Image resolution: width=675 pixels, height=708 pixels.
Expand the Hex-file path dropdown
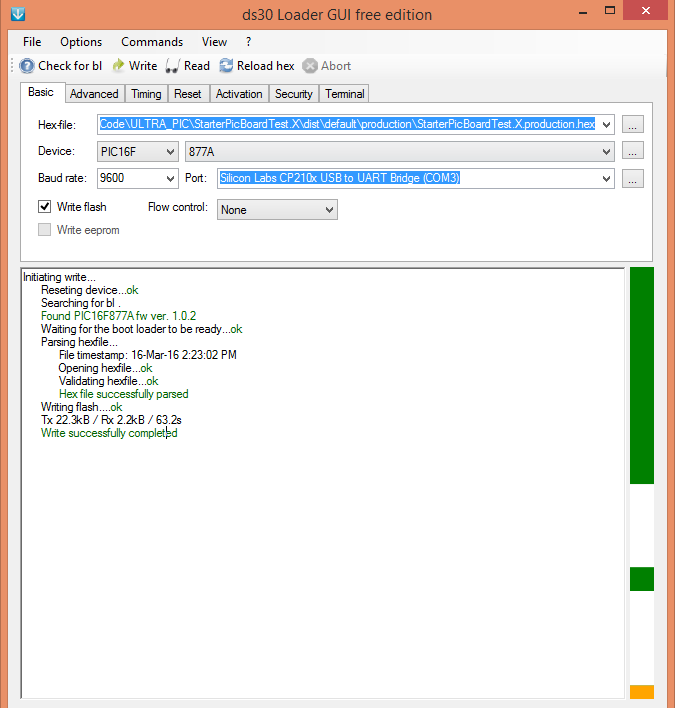coord(607,124)
